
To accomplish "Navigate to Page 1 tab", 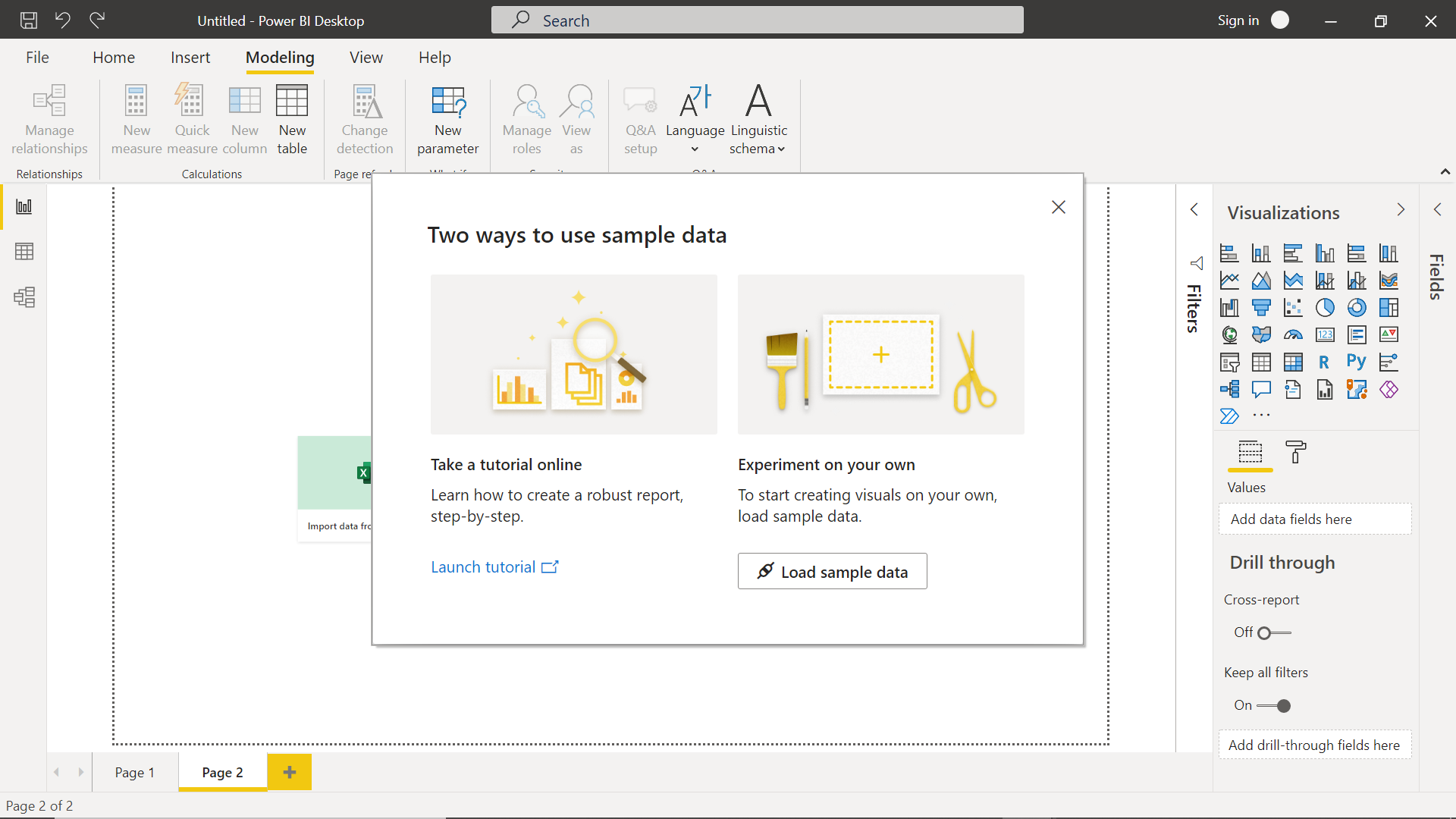I will (x=134, y=772).
